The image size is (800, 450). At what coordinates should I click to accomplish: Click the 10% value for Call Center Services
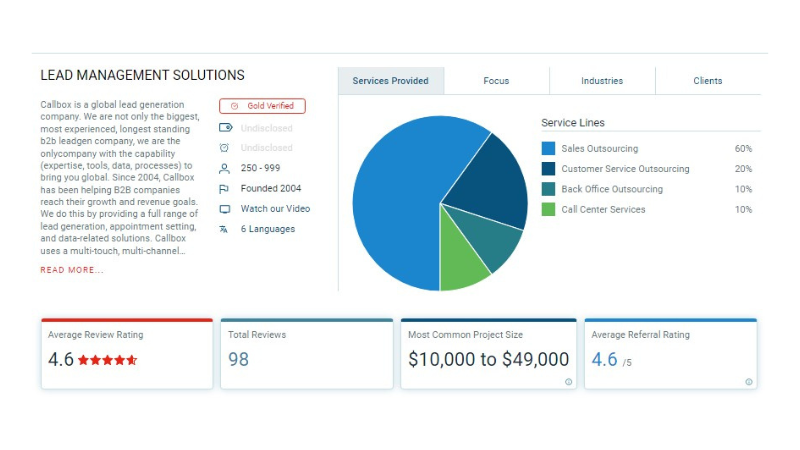[743, 210]
